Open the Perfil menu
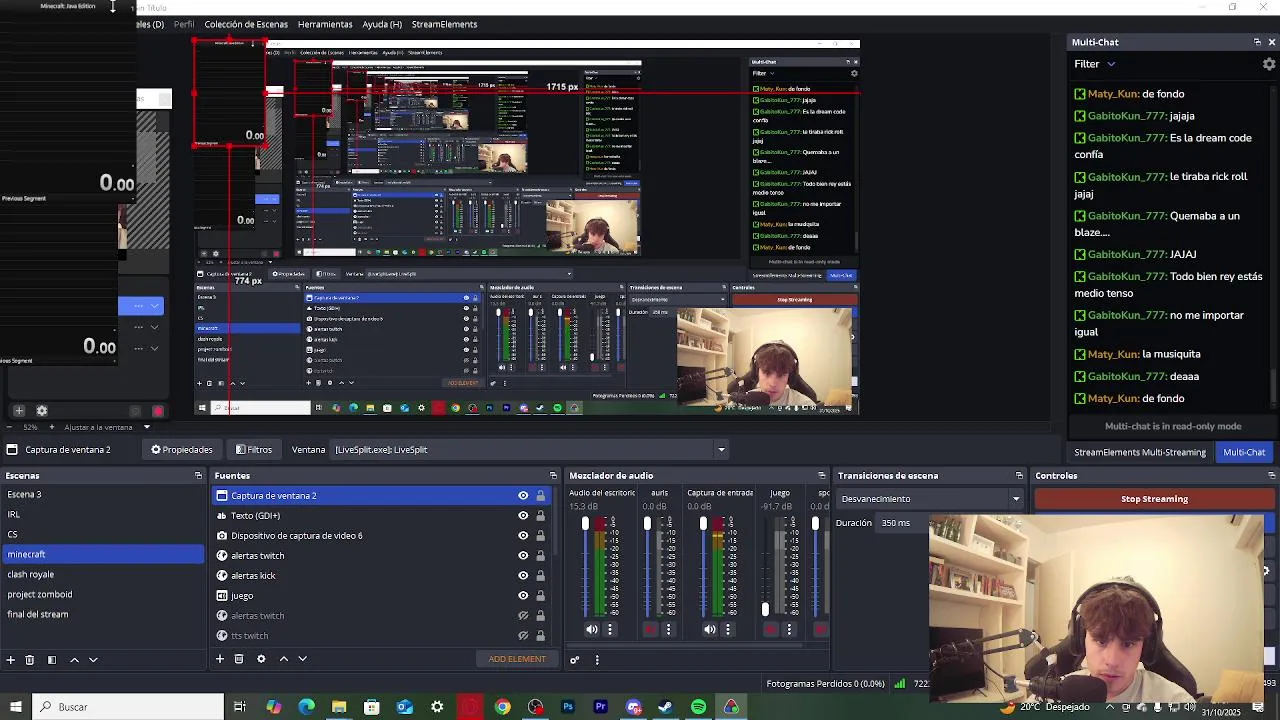The width and height of the screenshot is (1280, 720). click(x=184, y=24)
